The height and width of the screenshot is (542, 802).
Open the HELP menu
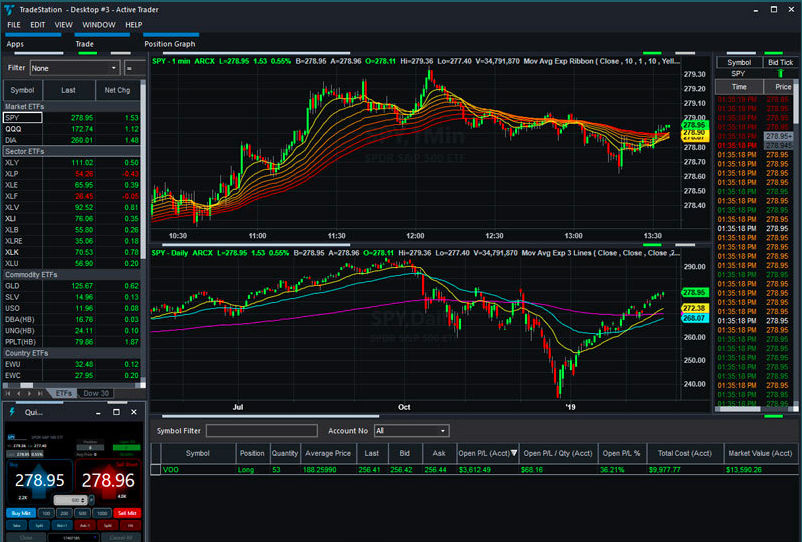click(133, 25)
